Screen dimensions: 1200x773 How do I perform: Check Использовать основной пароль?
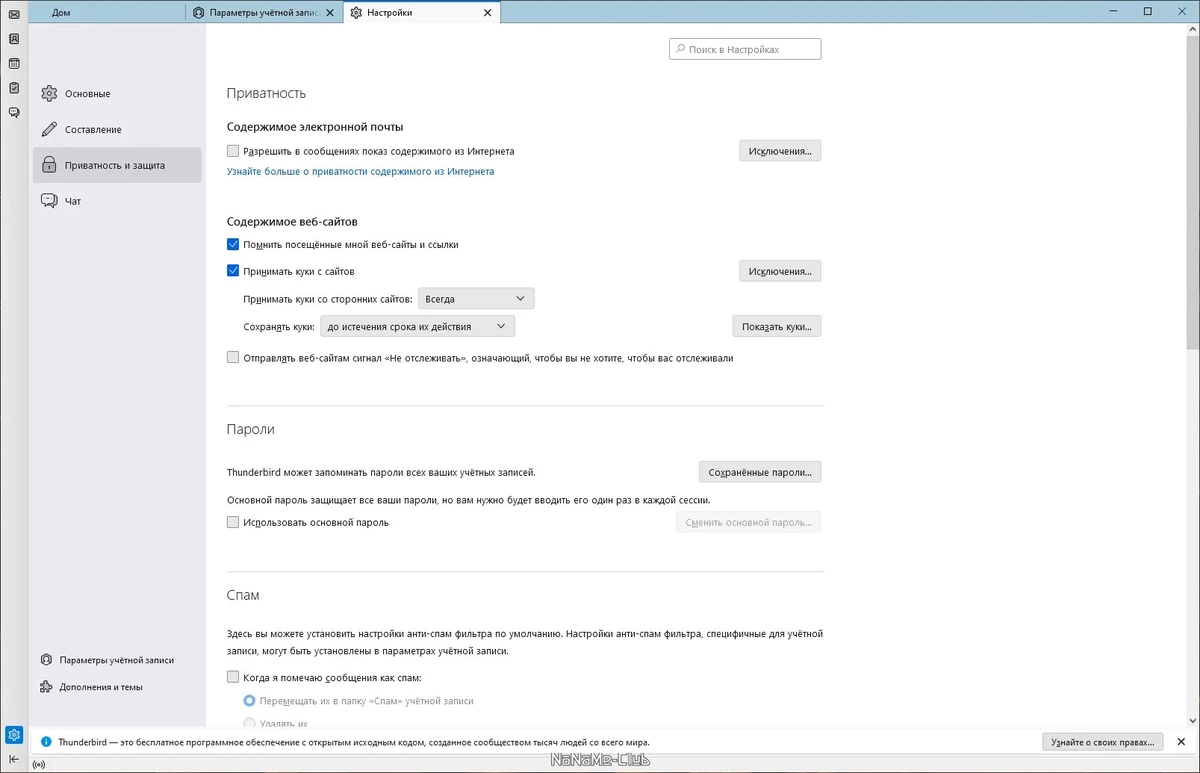[233, 522]
